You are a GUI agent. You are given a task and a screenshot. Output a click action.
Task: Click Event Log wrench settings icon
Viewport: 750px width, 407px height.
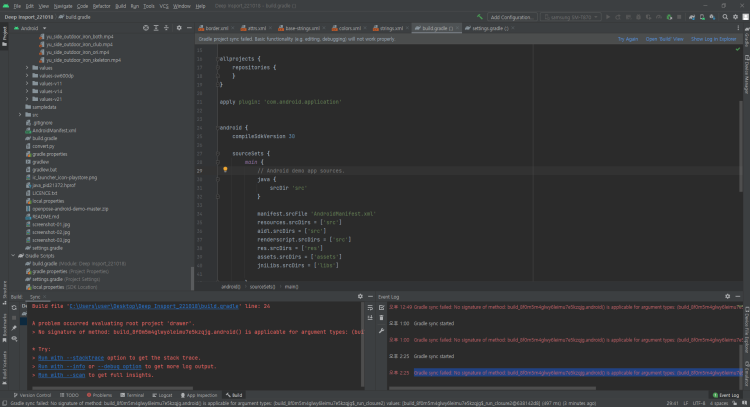(x=381, y=330)
